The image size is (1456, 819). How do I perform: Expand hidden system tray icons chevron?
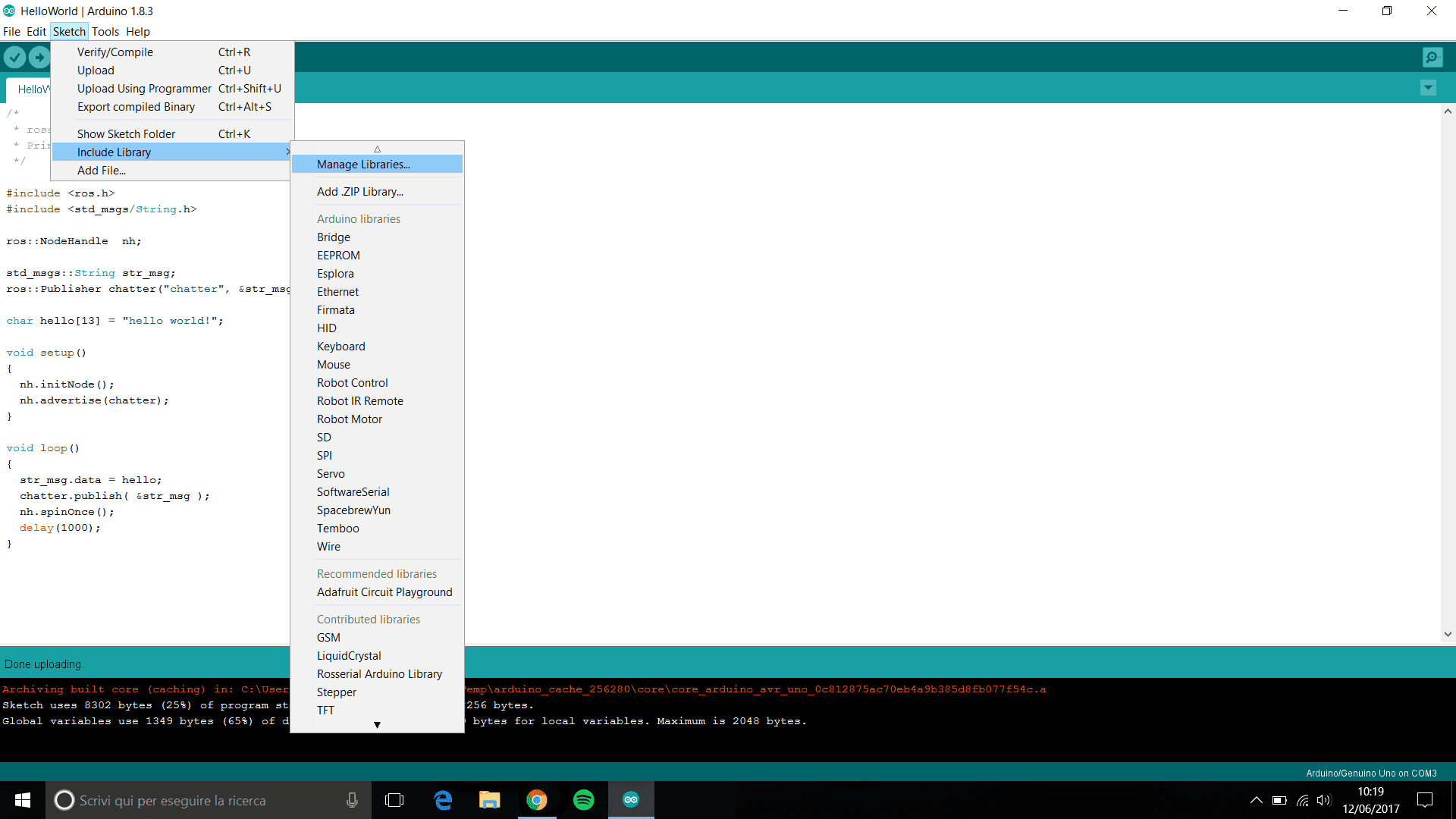[x=1256, y=800]
